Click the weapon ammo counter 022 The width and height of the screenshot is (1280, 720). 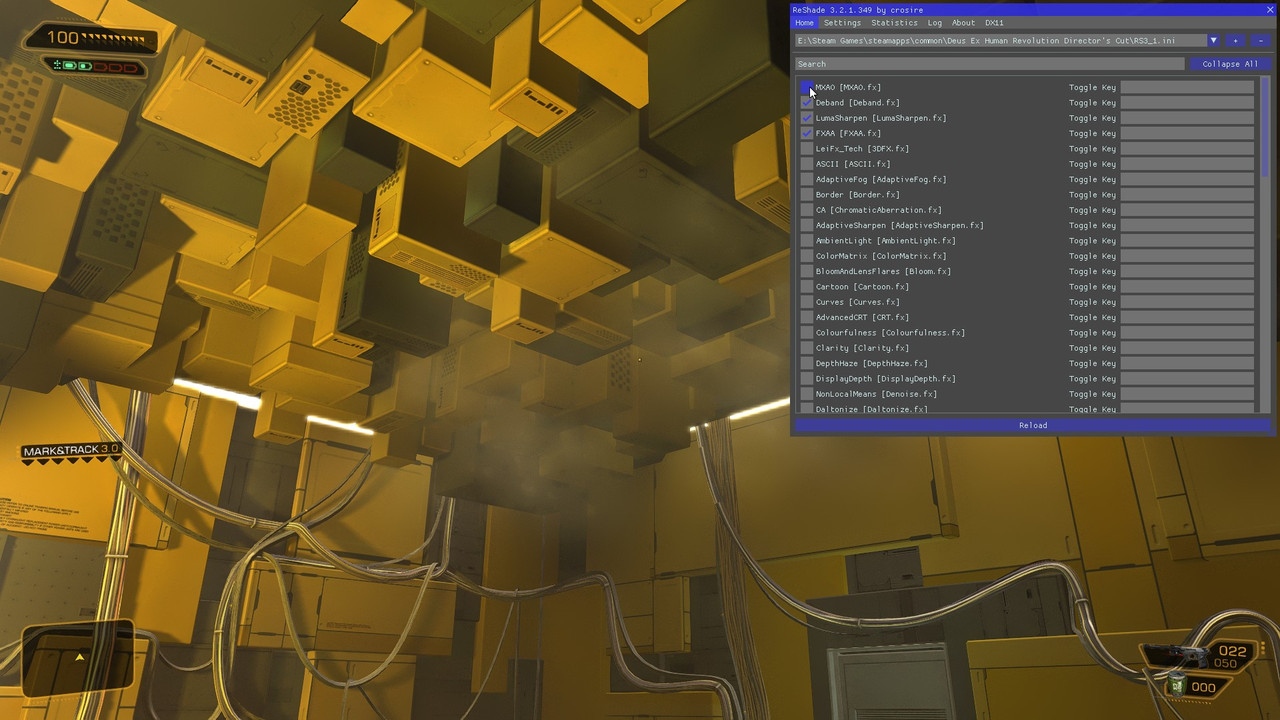(x=1232, y=651)
